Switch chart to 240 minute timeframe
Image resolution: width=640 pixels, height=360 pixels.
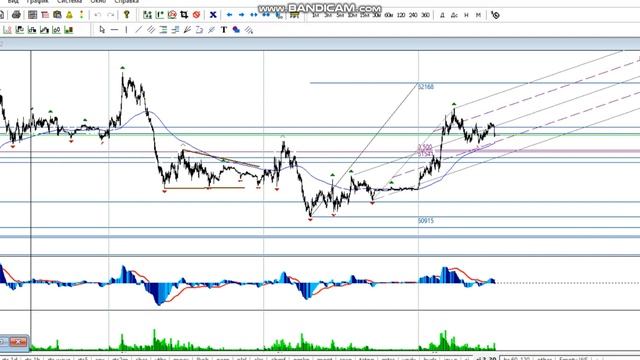pyautogui.click(x=413, y=15)
